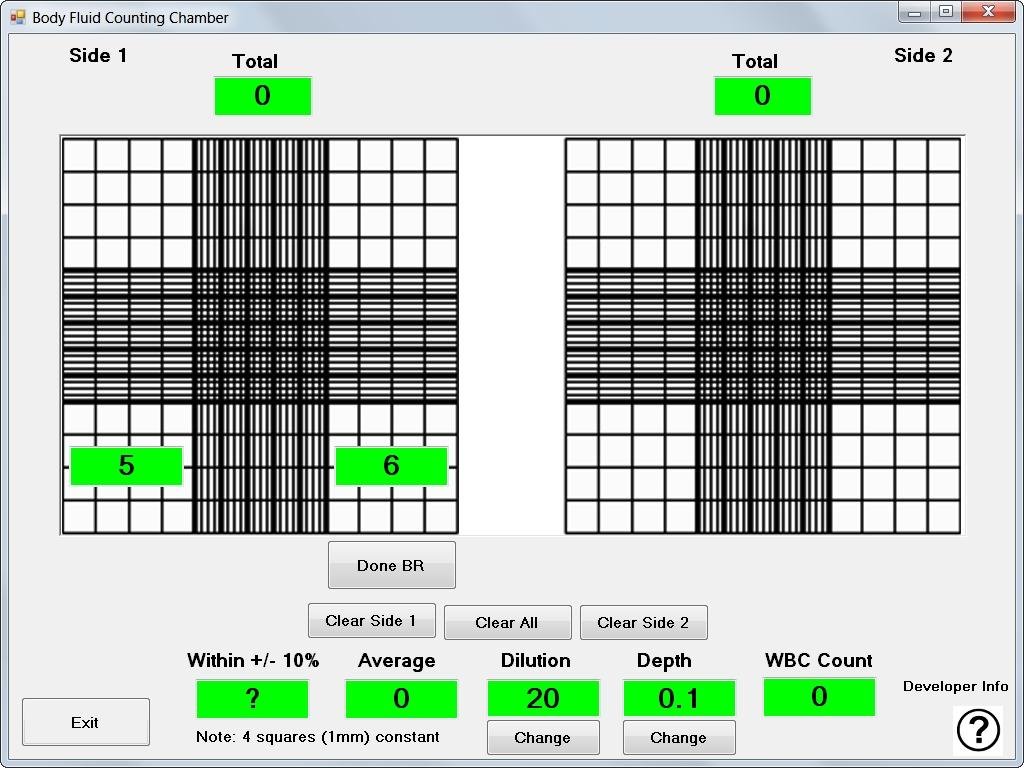This screenshot has height=768, width=1024.
Task: Click the Side 1 Total counter
Action: (x=263, y=96)
